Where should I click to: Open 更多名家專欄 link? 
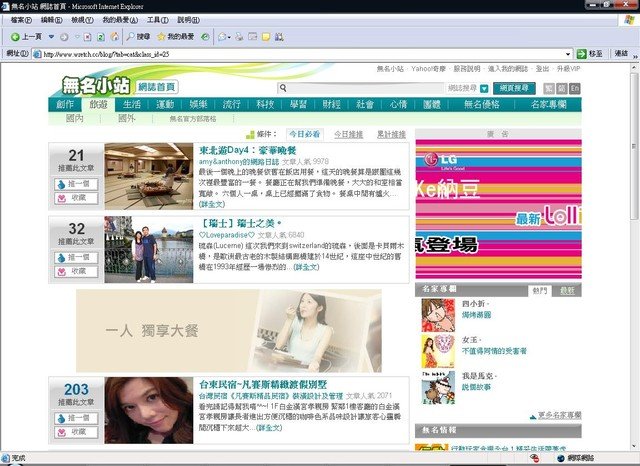pyautogui.click(x=559, y=415)
